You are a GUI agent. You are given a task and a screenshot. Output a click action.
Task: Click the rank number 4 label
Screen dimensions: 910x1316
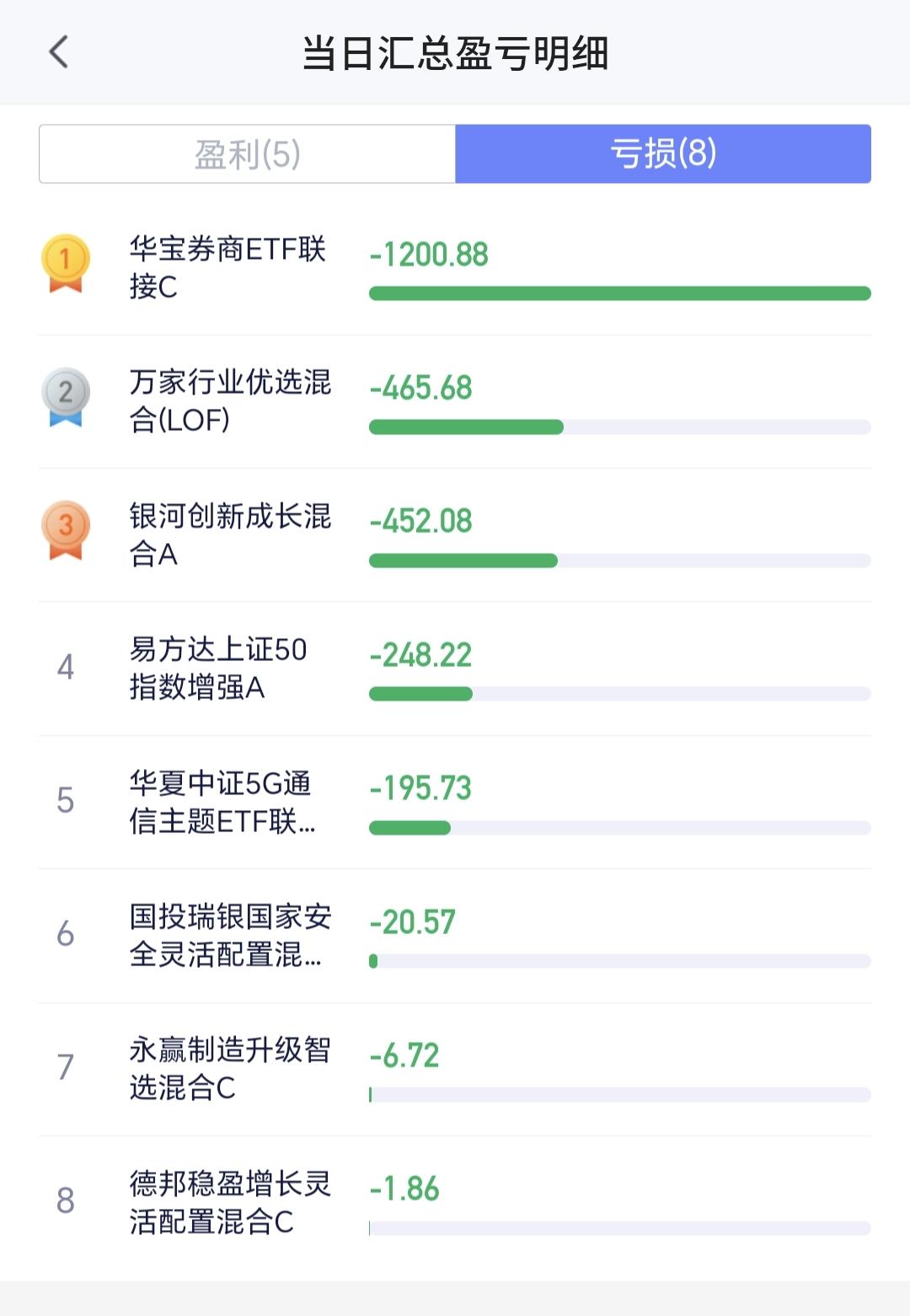pos(66,668)
